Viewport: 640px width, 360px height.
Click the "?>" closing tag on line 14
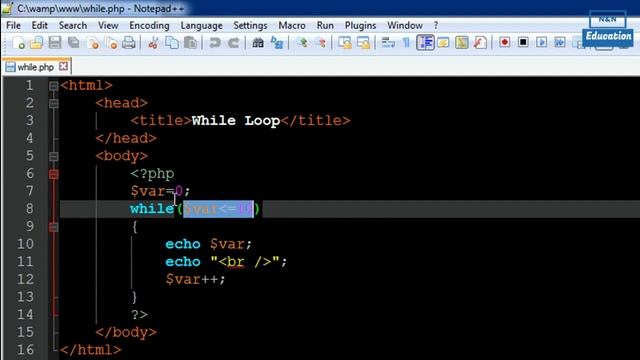pos(139,315)
